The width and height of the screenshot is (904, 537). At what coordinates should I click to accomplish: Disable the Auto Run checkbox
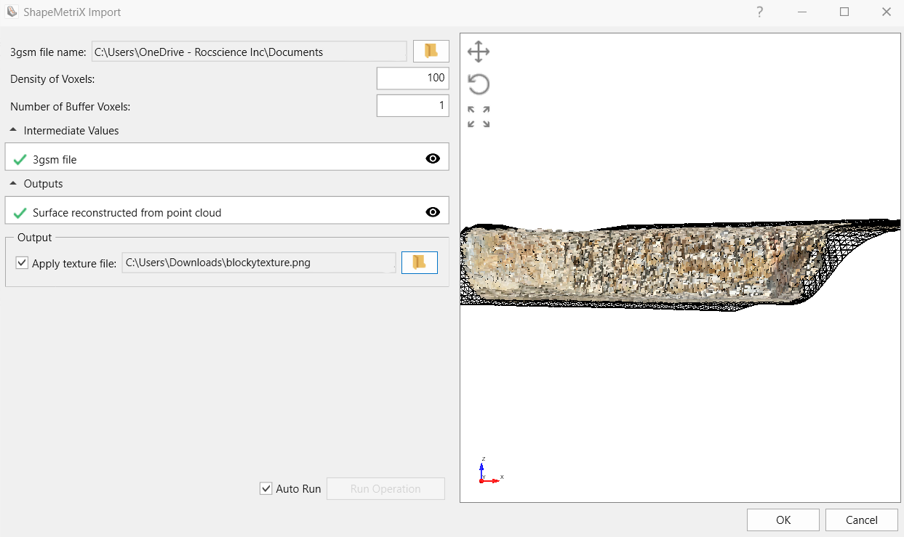[x=266, y=489]
